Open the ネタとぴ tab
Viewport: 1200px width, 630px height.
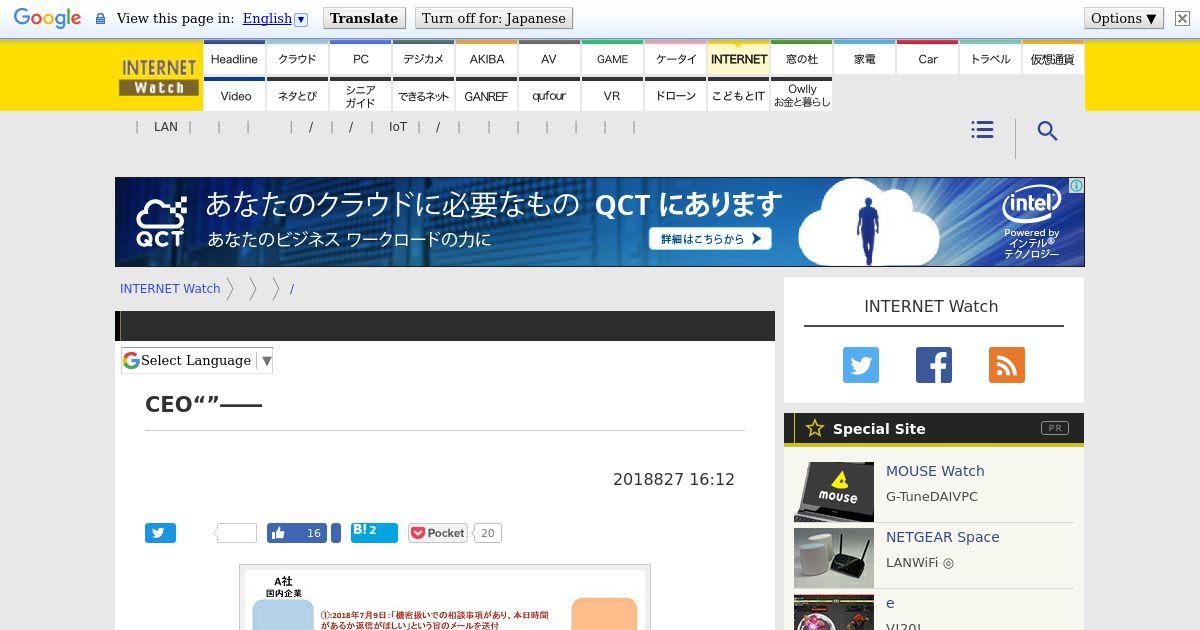[x=297, y=95]
